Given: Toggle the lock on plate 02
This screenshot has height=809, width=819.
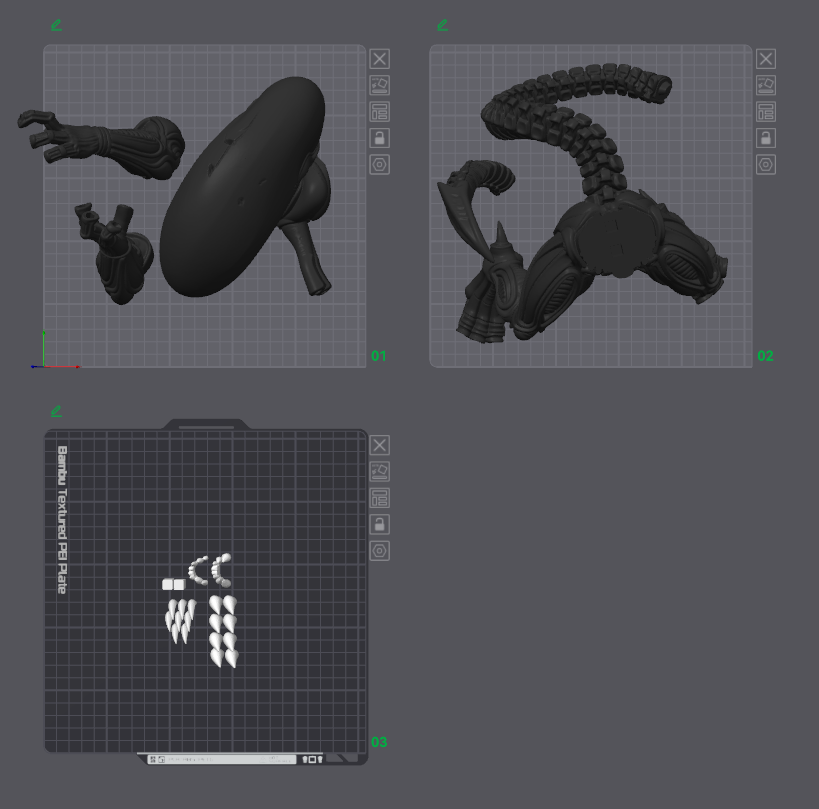Looking at the screenshot, I should click(x=766, y=138).
